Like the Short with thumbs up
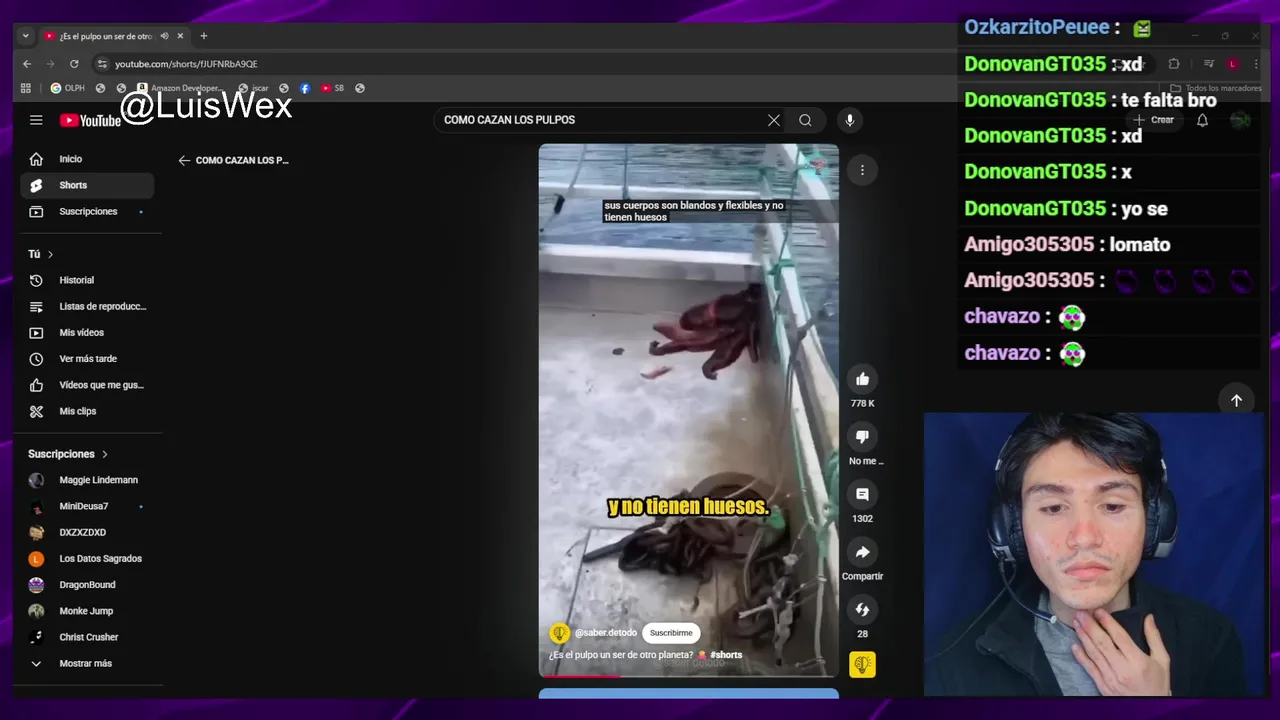Image resolution: width=1280 pixels, height=720 pixels. pyautogui.click(x=862, y=379)
